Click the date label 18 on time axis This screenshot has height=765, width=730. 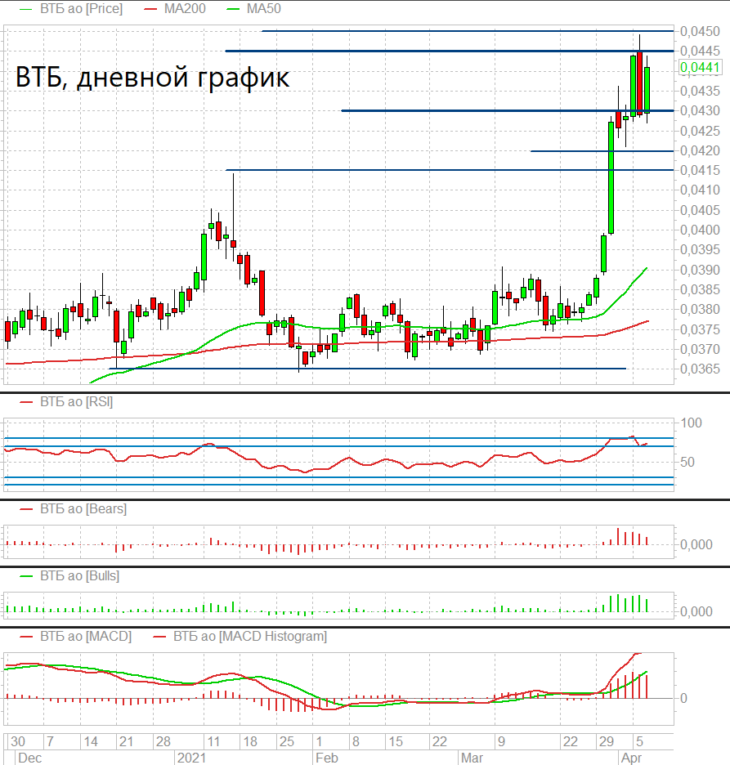[250, 742]
